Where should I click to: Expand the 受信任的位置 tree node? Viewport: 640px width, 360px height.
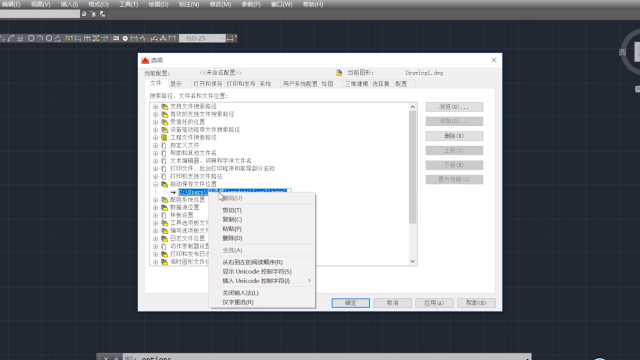click(x=156, y=122)
